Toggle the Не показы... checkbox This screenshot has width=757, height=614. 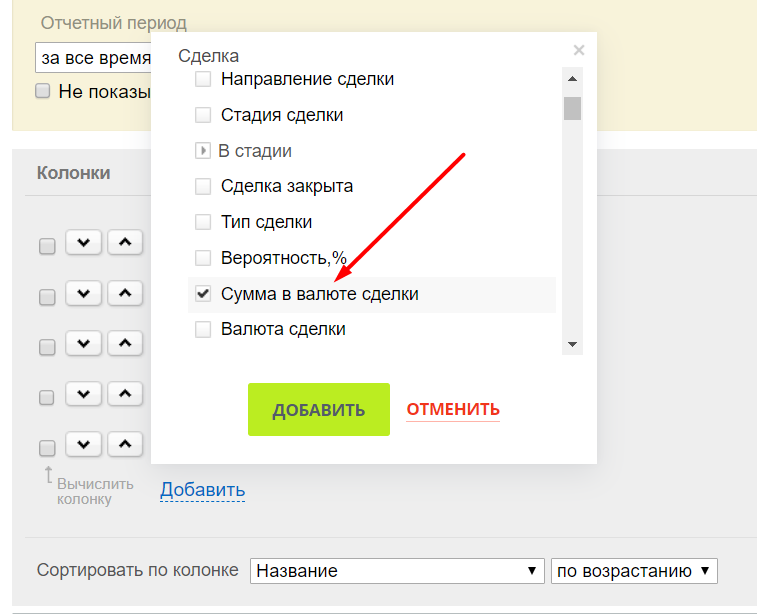pyautogui.click(x=42, y=91)
